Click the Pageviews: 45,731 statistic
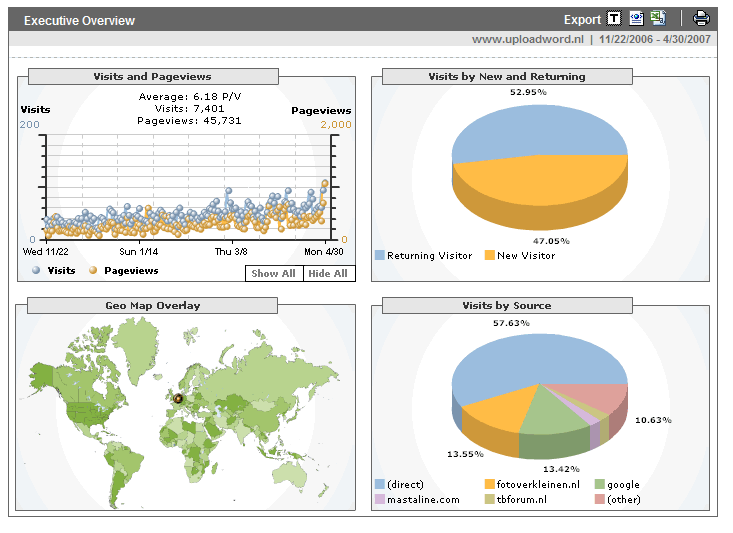This screenshot has width=733, height=533. (x=189, y=121)
